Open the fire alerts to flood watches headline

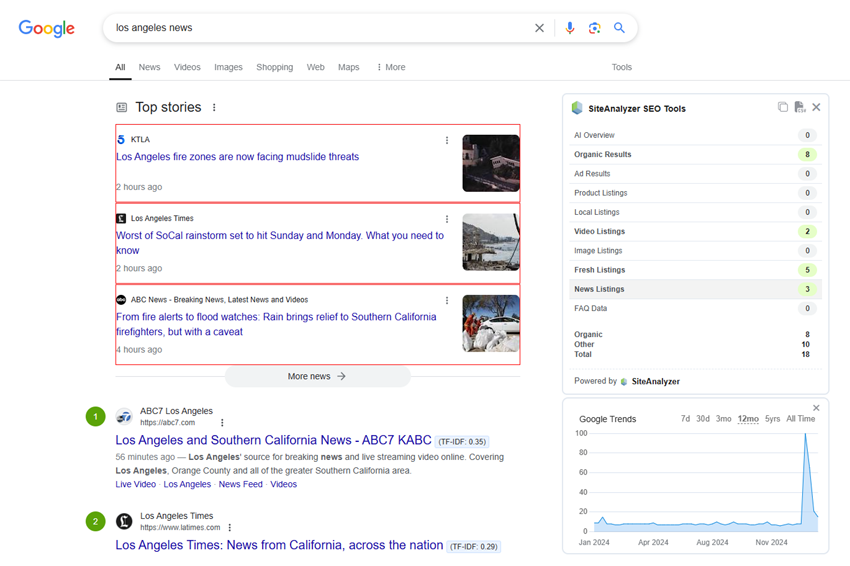click(x=276, y=324)
